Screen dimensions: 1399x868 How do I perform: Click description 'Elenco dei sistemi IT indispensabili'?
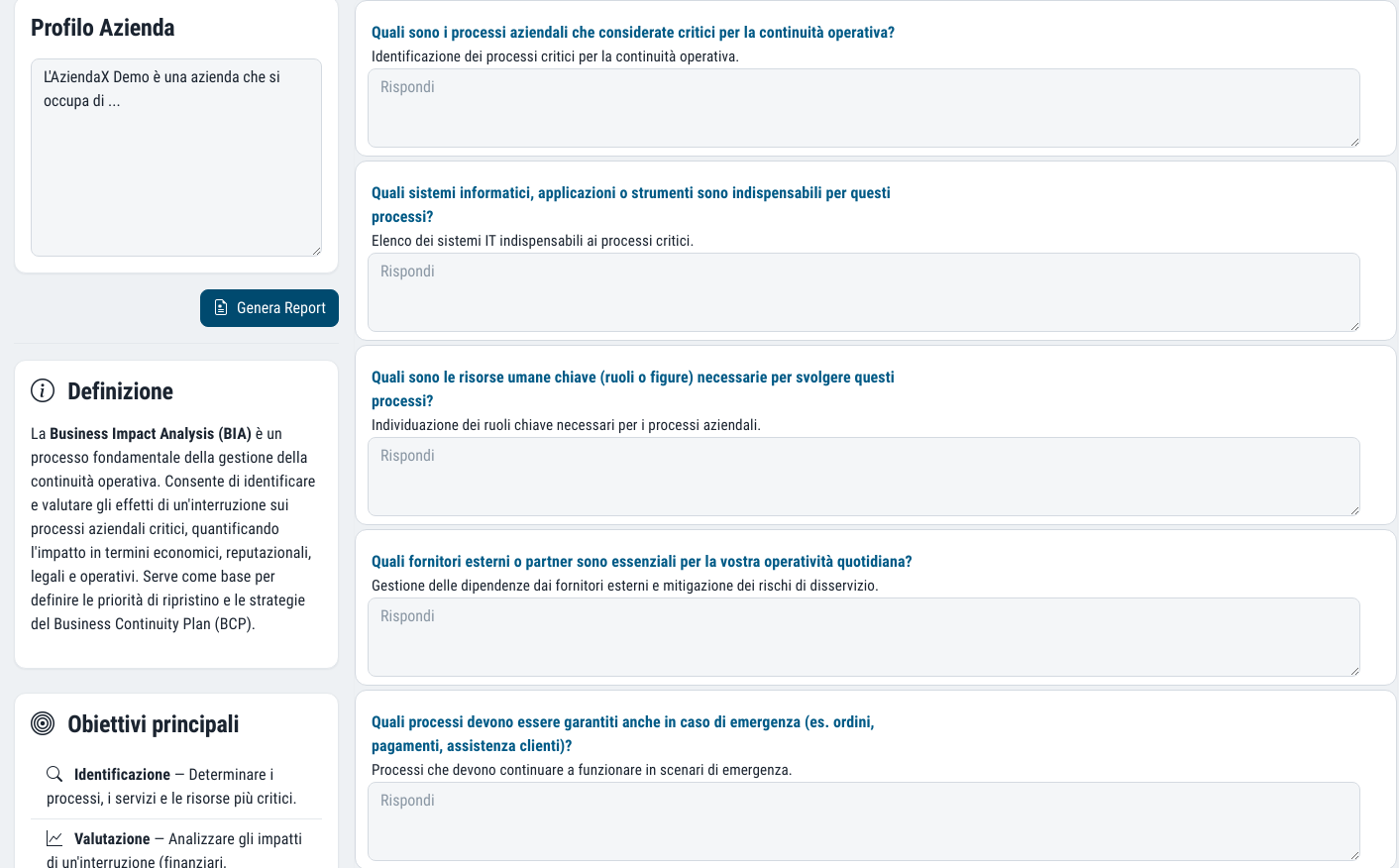[533, 241]
